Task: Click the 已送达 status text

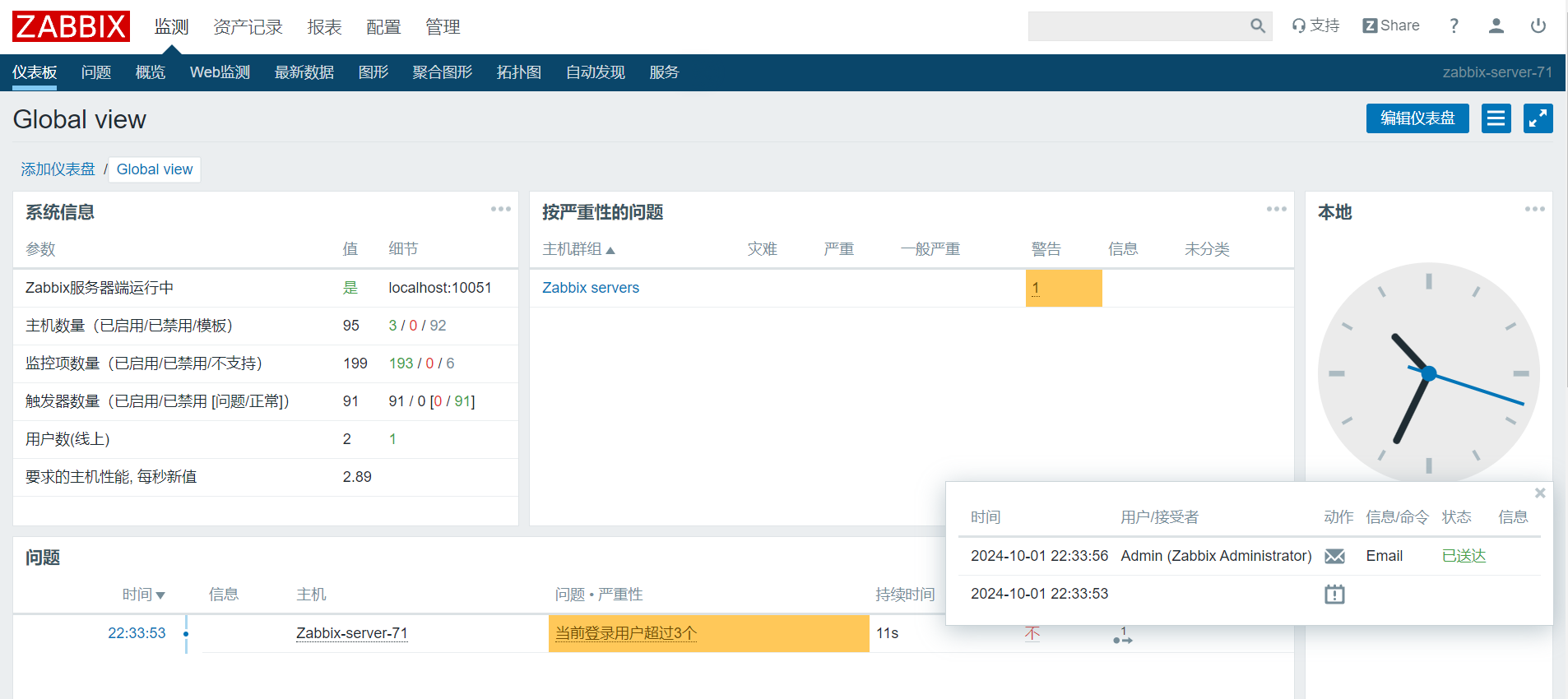Action: tap(1464, 556)
